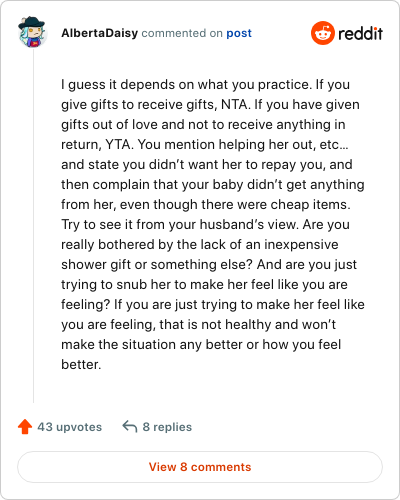Click the word "YTA" in the comment
Viewport: 400px width, 500px height.
tap(119, 145)
